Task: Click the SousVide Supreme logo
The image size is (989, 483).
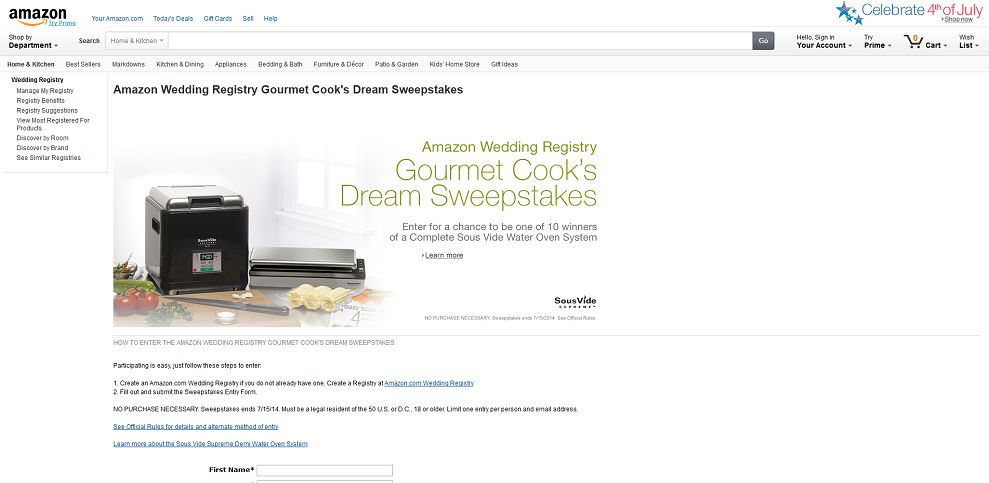Action: tap(575, 301)
